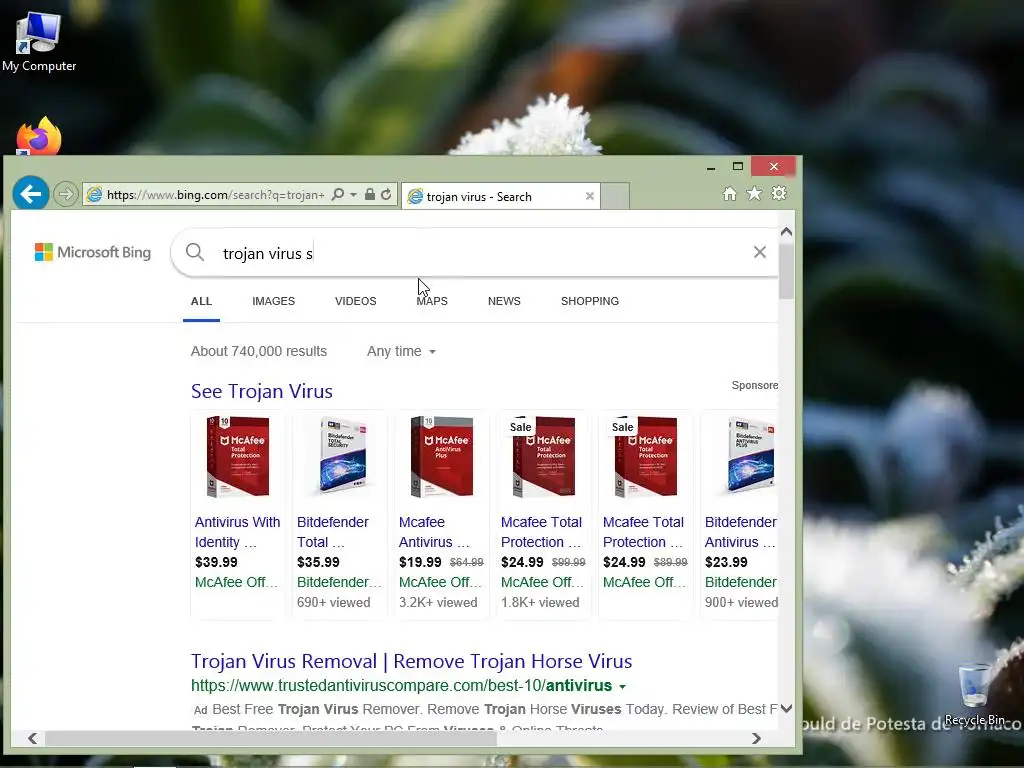Click the Bing search magnifier icon

[x=195, y=252]
